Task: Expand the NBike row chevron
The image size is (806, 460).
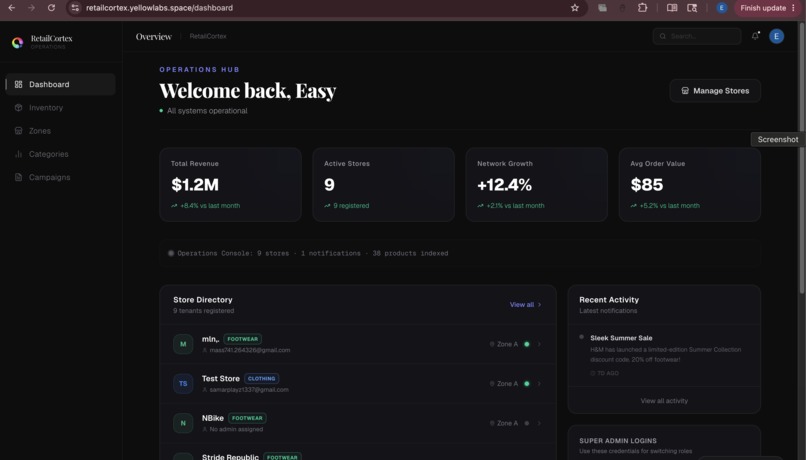Action: pyautogui.click(x=539, y=424)
